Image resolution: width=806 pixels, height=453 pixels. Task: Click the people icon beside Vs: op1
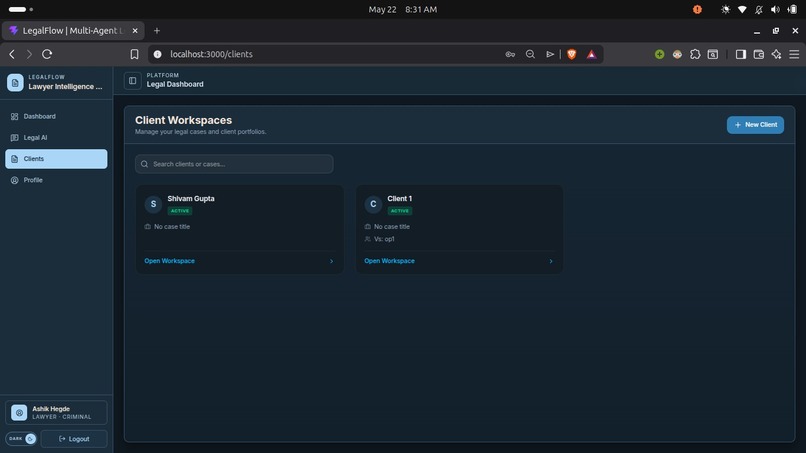point(368,239)
